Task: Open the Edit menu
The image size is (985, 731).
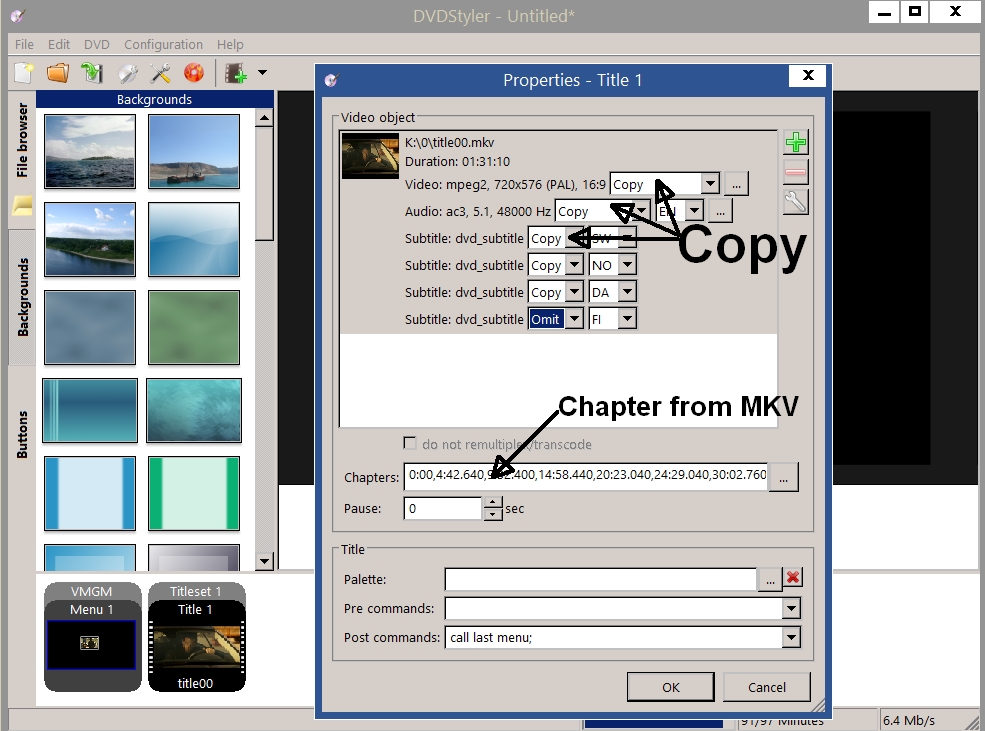Action: [x=58, y=45]
